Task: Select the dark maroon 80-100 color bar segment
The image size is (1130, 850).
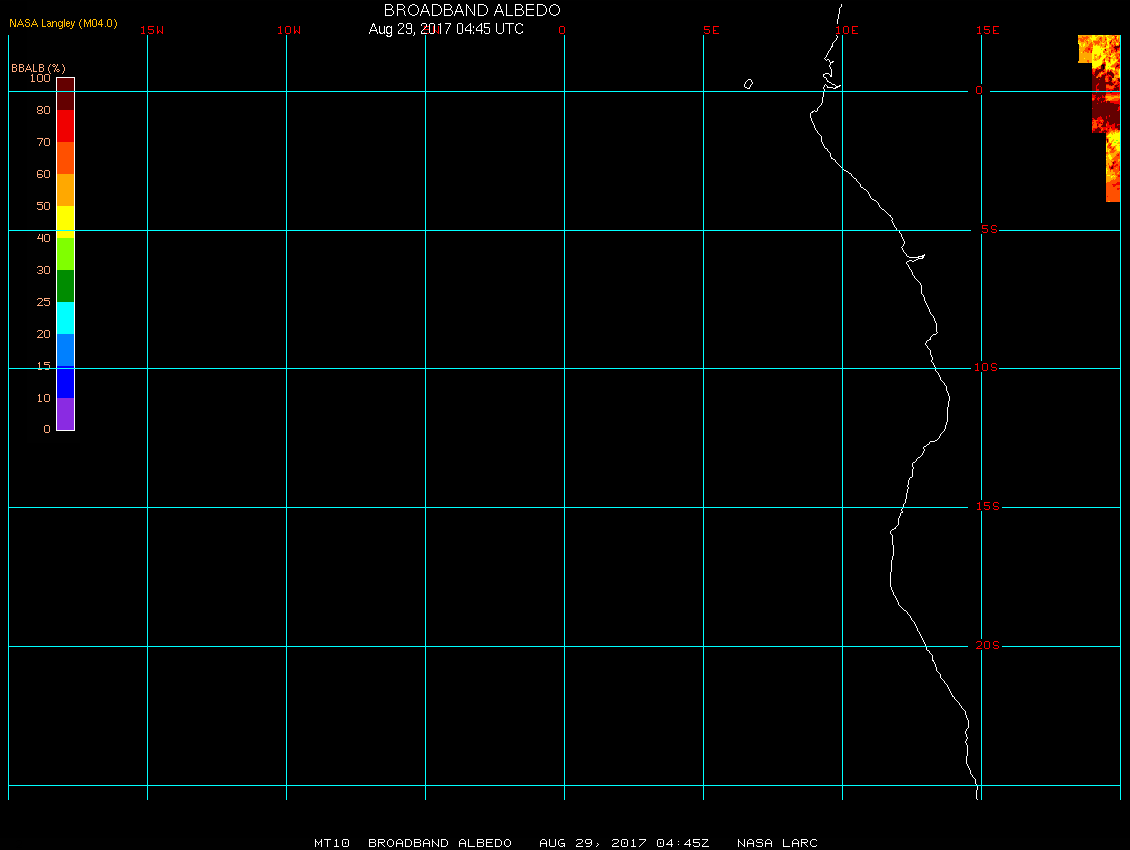Action: (66, 94)
